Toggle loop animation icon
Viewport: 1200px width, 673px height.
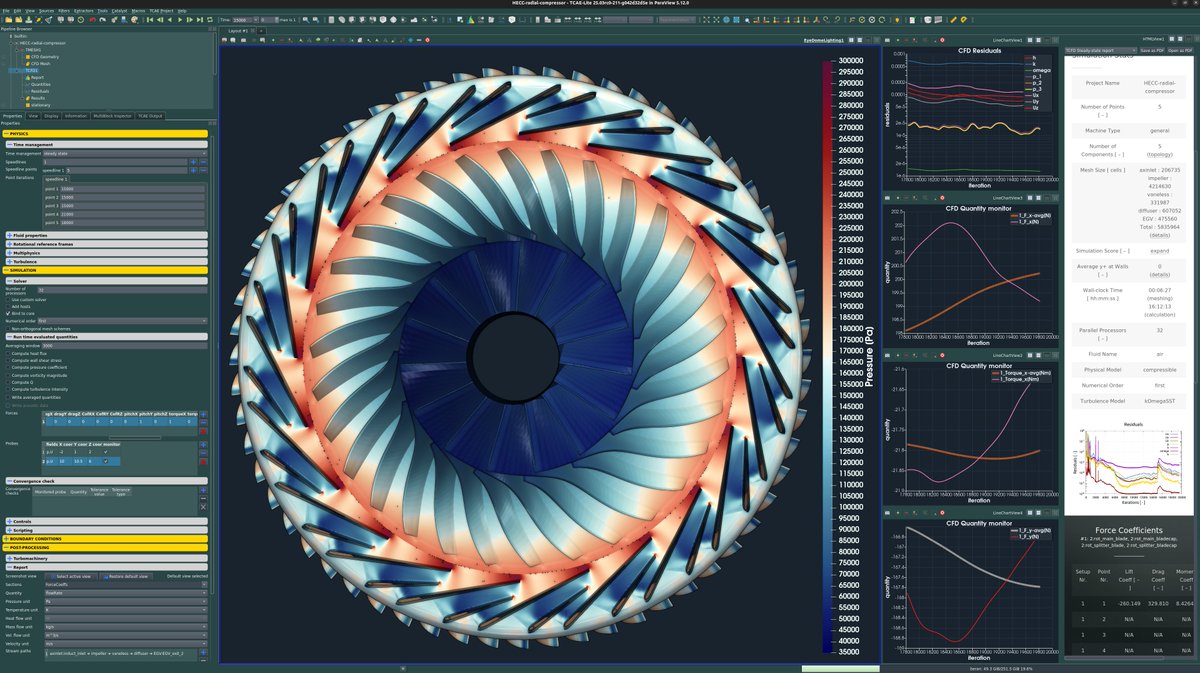click(210, 19)
